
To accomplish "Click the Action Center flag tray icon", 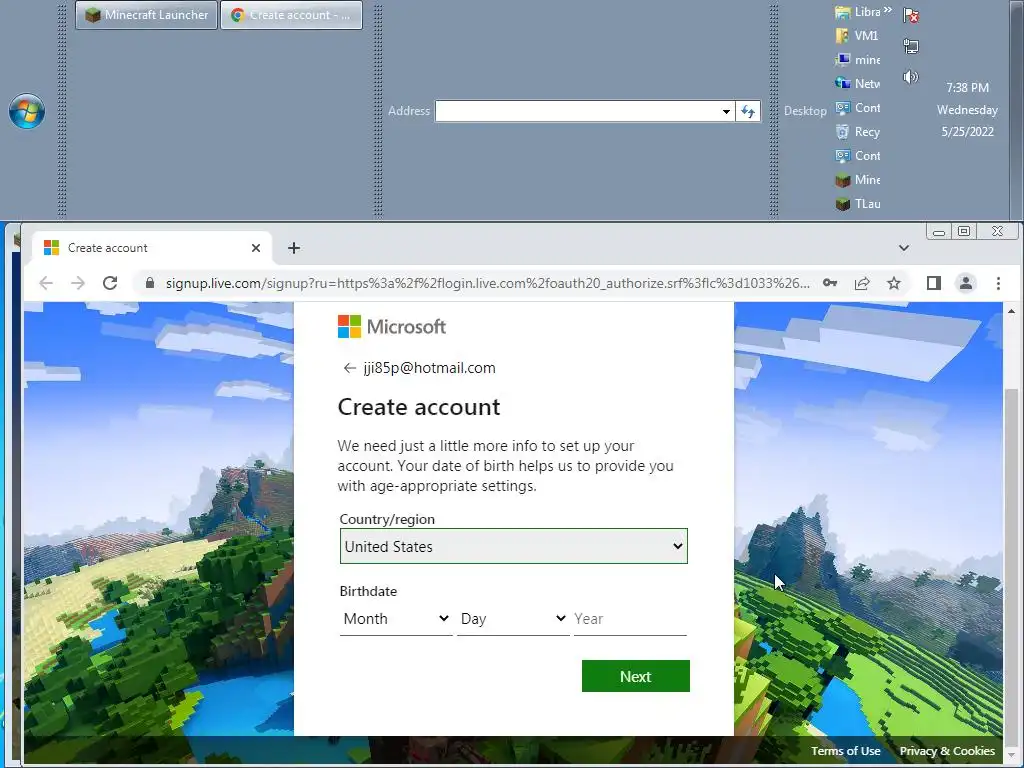I will [911, 15].
